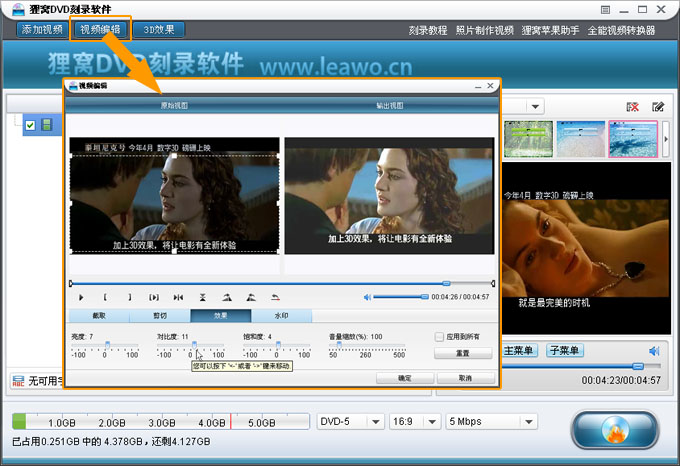The width and height of the screenshot is (680, 466).
Task: Expand the menu template category dropdown
Action: click(535, 107)
